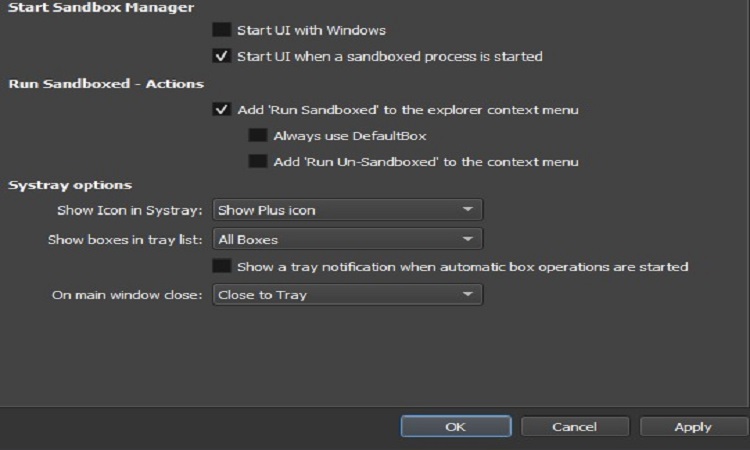Viewport: 750px width, 450px height.
Task: Disable Add 'Run Sandboxed' to explorer context menu
Action: 222,110
